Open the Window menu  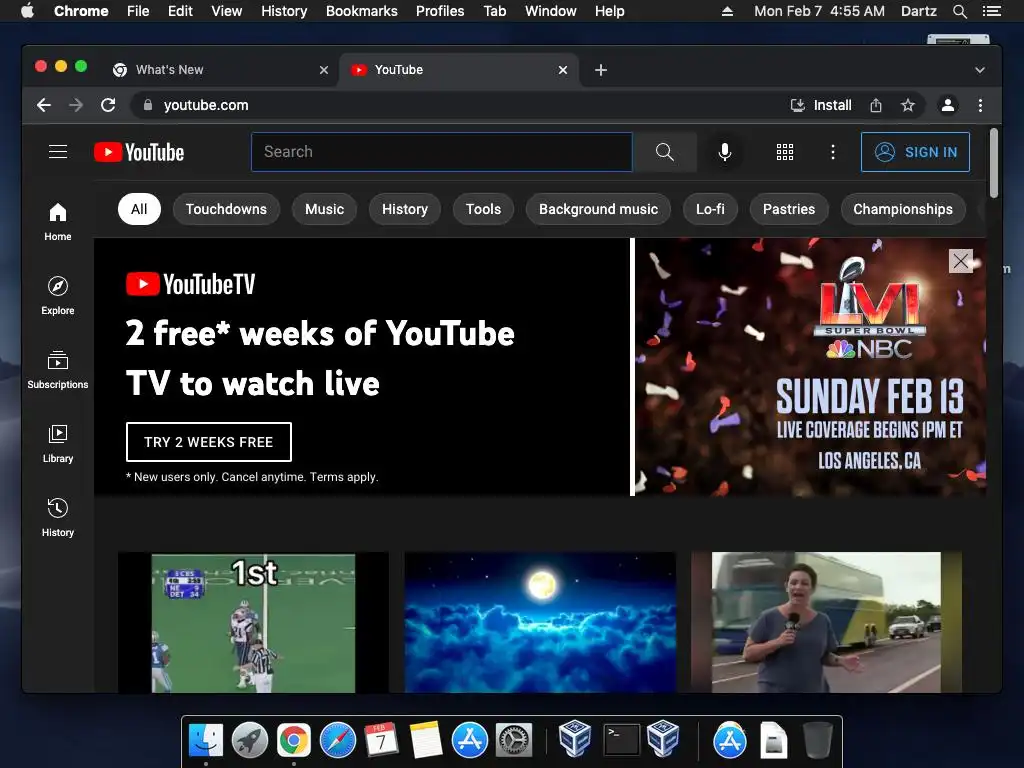551,11
